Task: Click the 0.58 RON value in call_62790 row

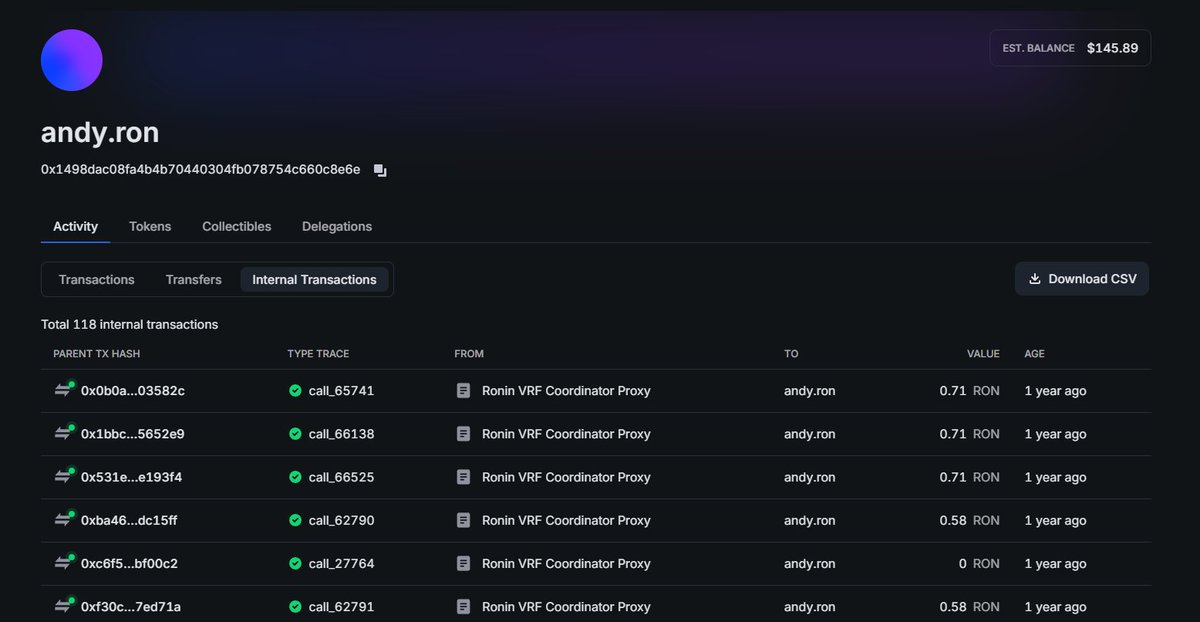Action: 969,520
